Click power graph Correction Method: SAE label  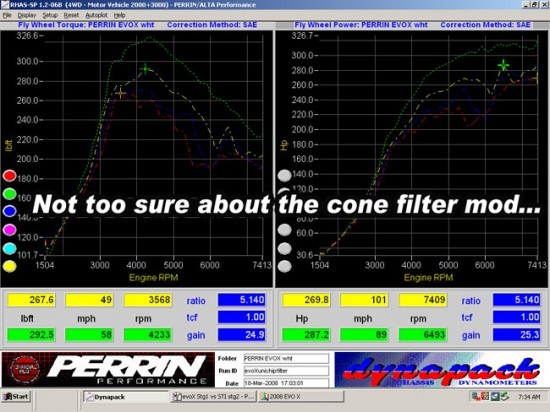485,25
